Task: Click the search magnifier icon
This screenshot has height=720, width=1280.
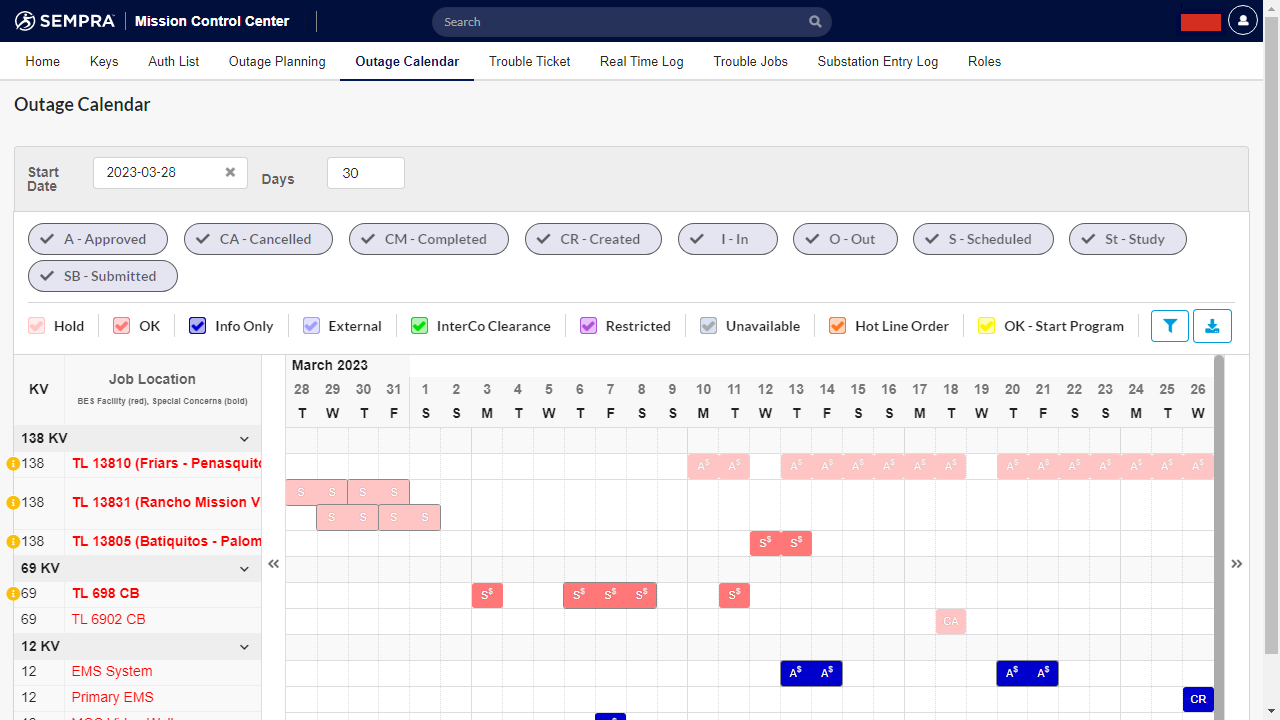Action: [815, 21]
